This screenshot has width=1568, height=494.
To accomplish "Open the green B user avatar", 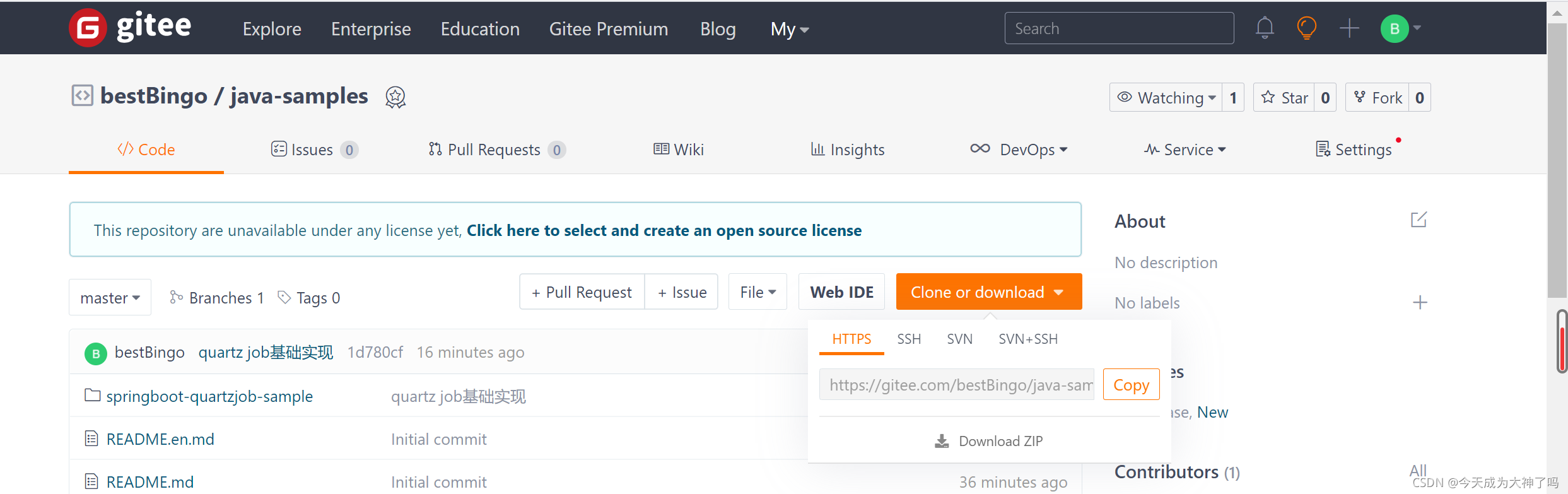I will point(1395,28).
